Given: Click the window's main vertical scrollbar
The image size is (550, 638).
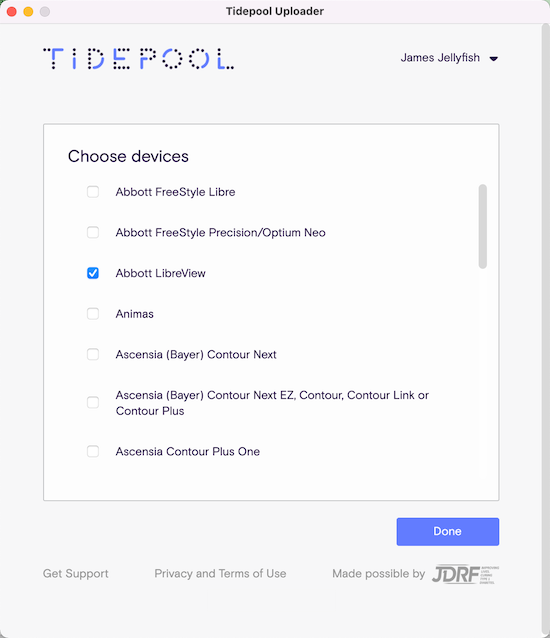Looking at the screenshot, I should (546, 330).
